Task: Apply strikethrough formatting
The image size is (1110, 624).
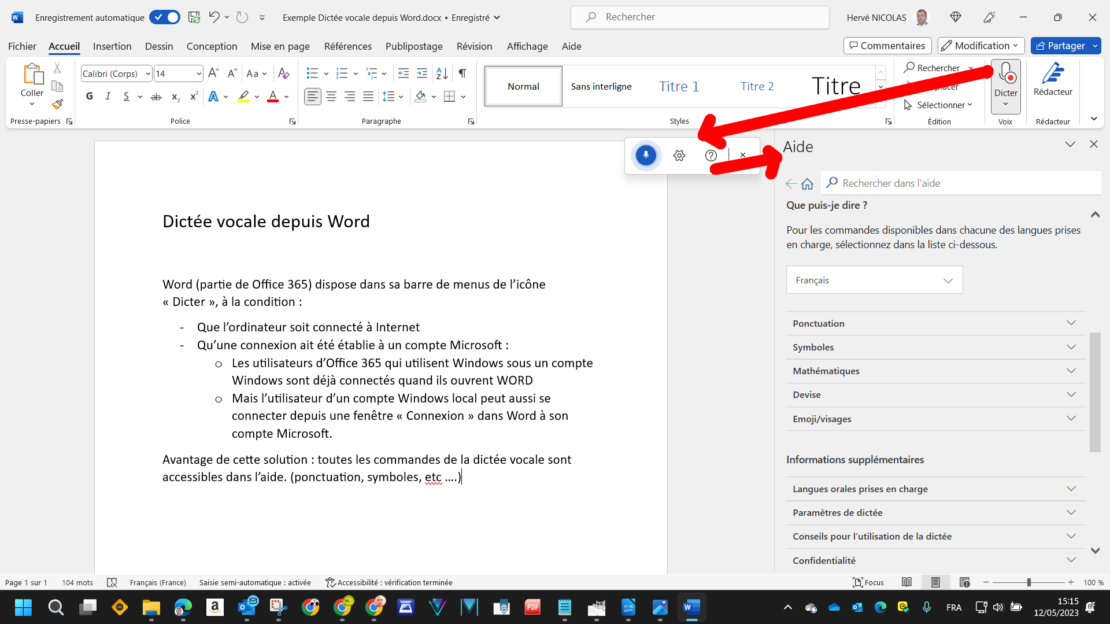Action: tap(156, 96)
